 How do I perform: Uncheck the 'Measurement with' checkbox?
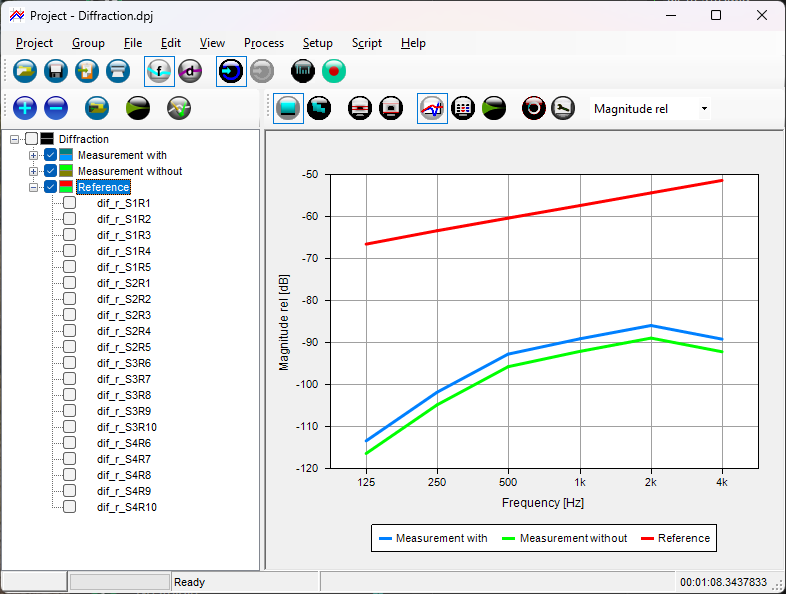coord(50,155)
